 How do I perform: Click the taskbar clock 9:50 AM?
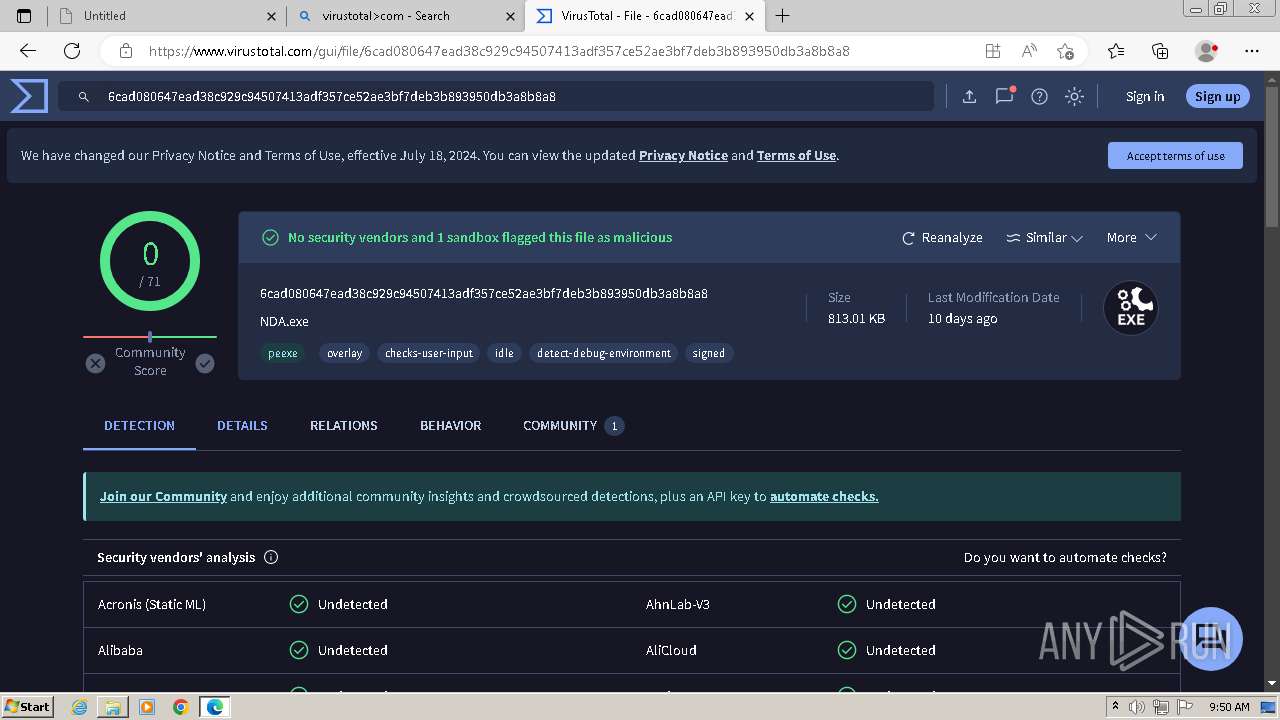[x=1229, y=707]
